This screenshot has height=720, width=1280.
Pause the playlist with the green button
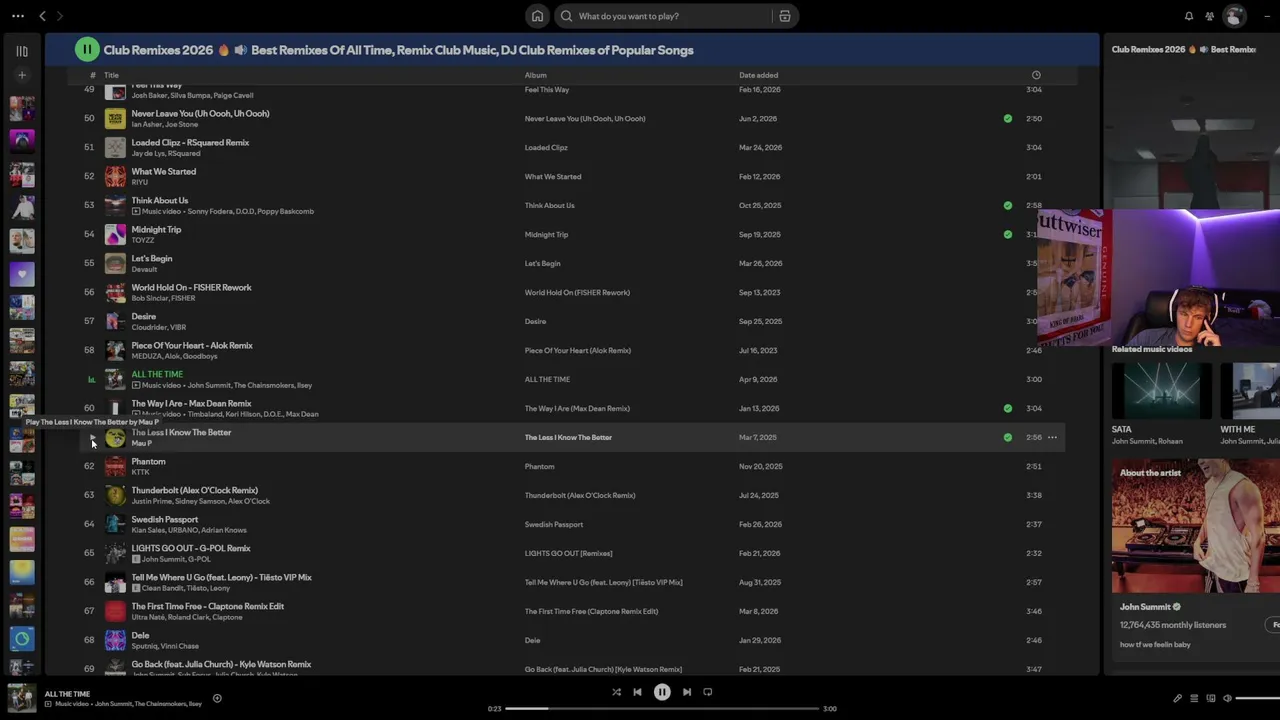(87, 49)
